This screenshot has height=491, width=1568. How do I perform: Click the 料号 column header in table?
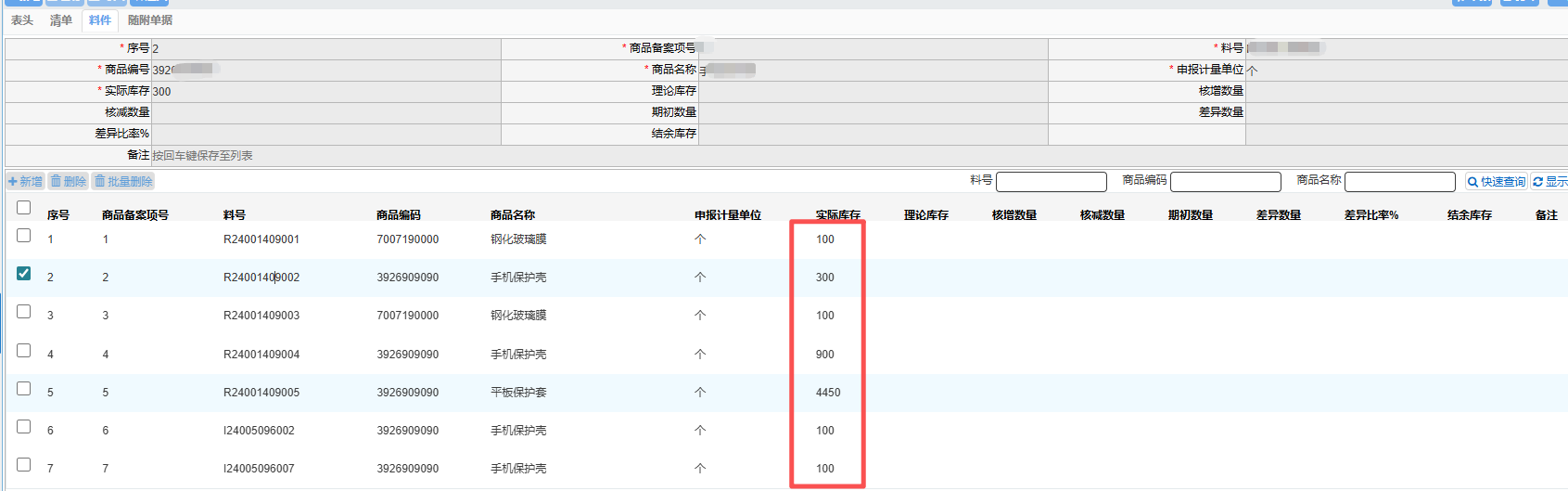click(235, 215)
